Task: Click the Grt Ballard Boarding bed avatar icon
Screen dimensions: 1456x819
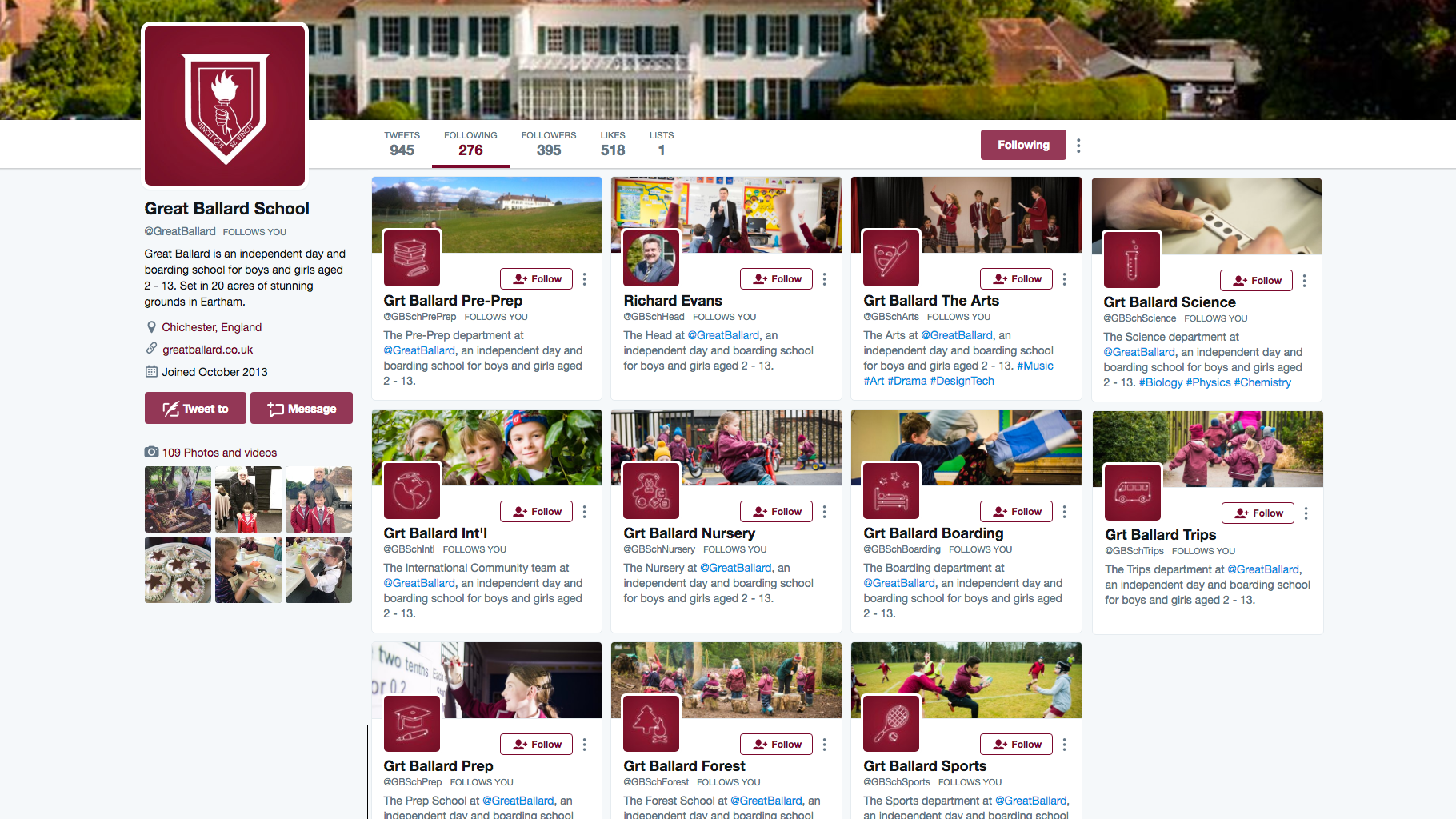Action: (x=891, y=490)
